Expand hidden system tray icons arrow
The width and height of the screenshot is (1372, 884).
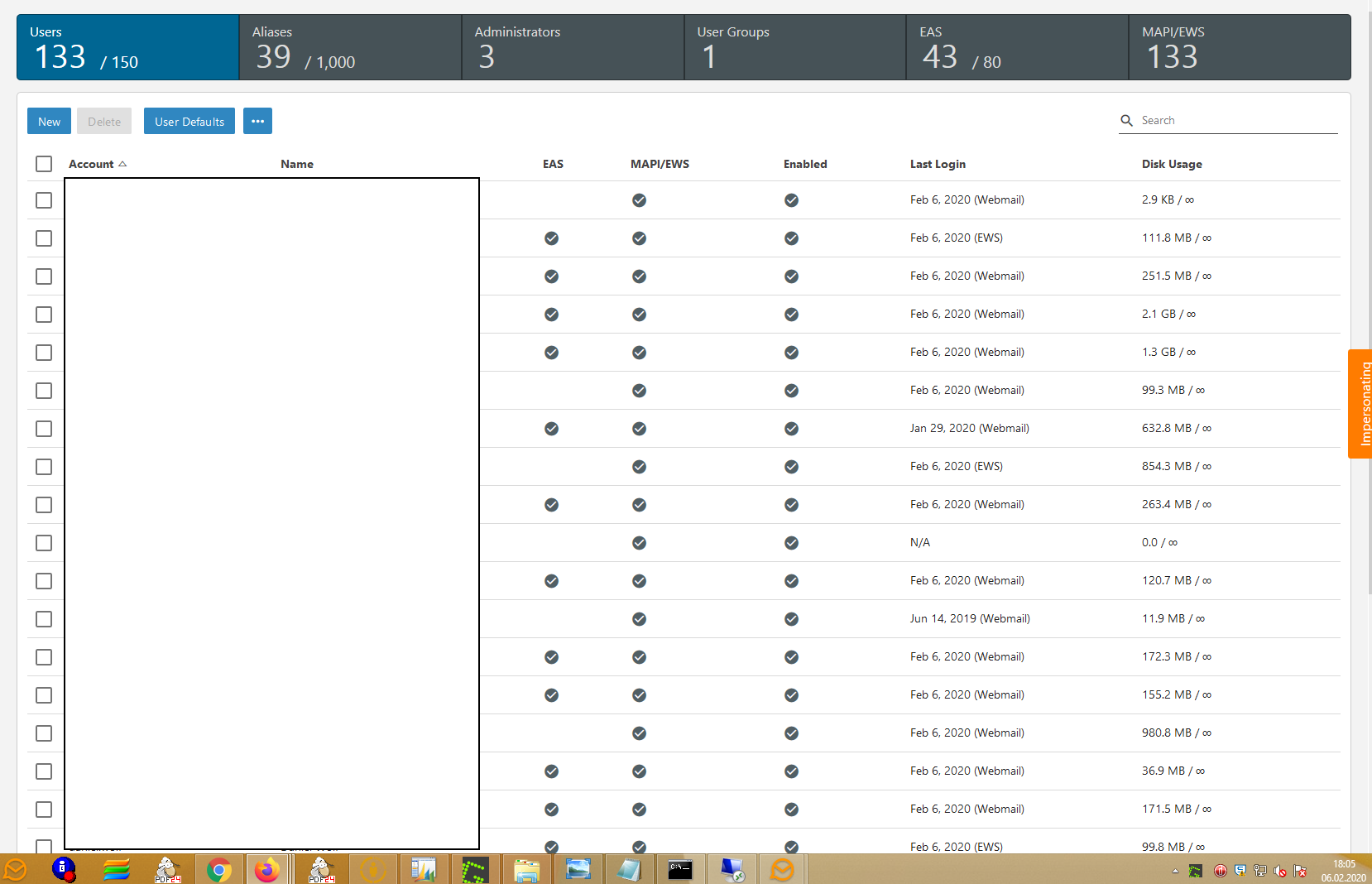pyautogui.click(x=1175, y=871)
